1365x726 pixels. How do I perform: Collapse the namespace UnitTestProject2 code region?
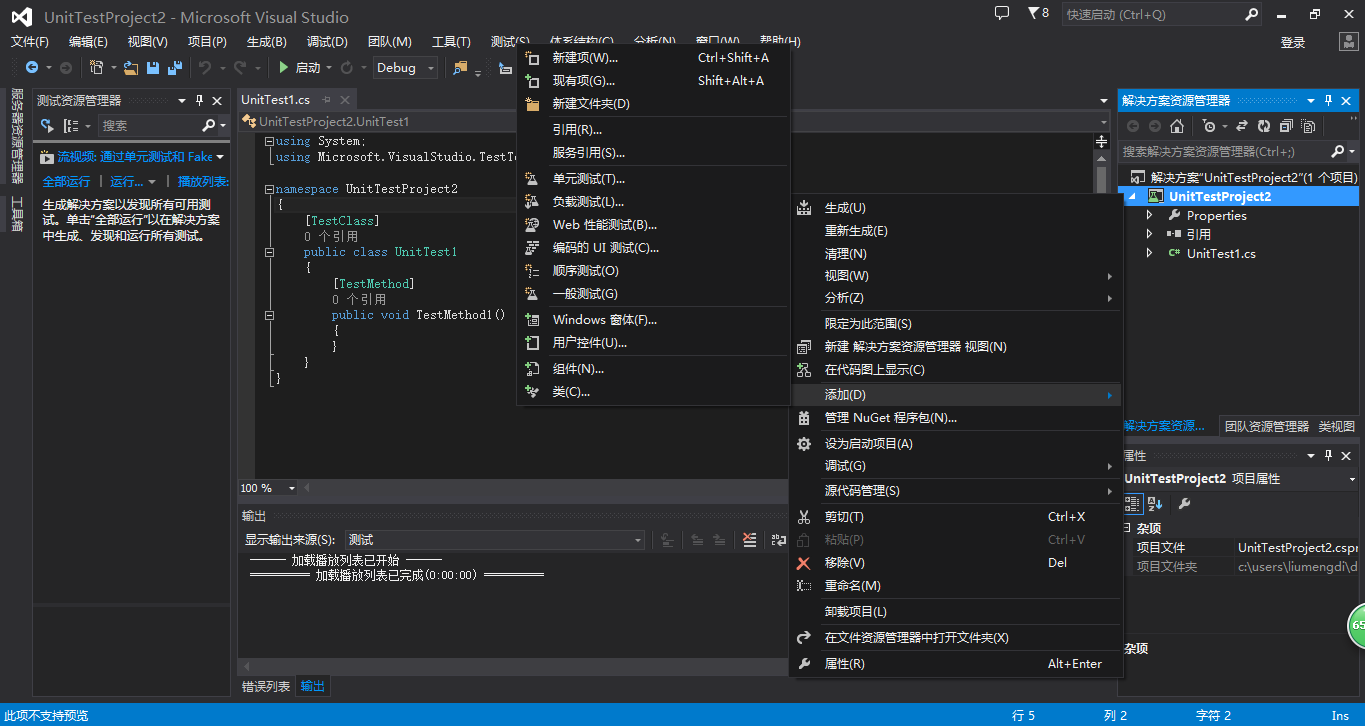click(270, 189)
